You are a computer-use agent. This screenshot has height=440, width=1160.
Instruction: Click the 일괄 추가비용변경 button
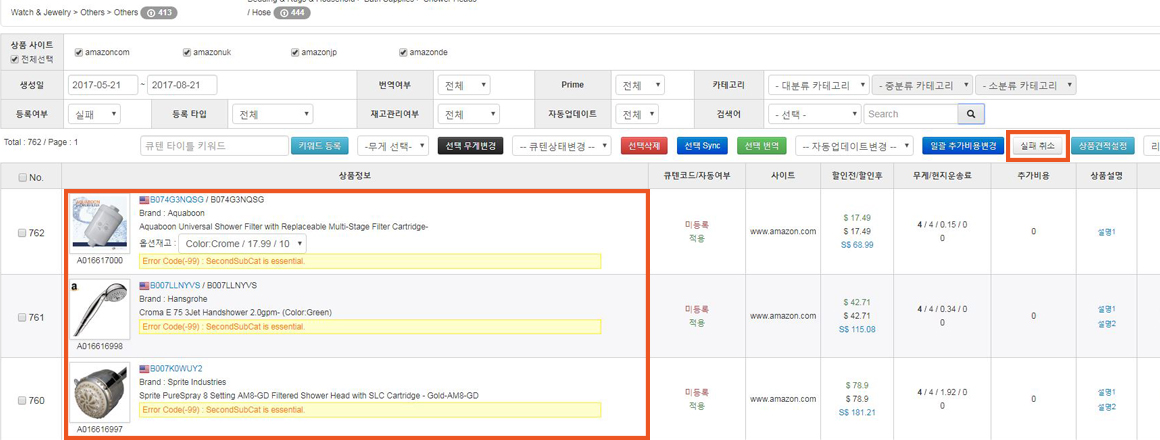[963, 146]
